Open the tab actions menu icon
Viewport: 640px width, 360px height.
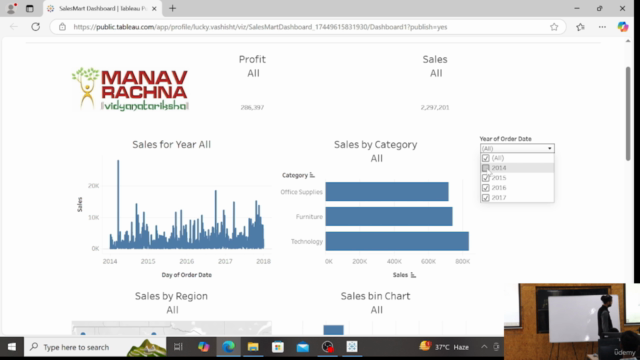coord(30,8)
